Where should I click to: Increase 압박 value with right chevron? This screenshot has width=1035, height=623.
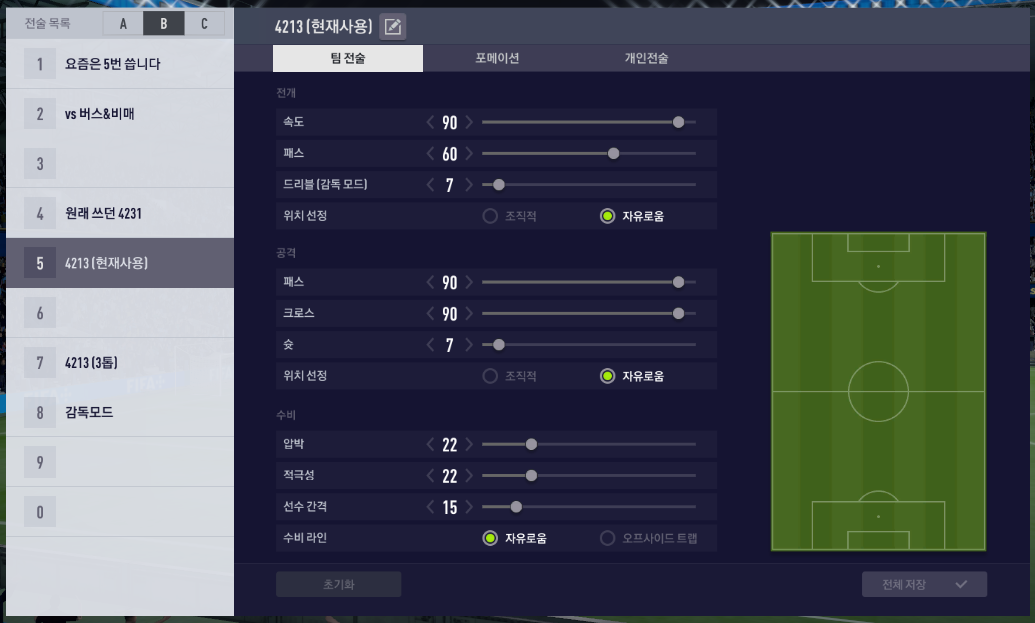point(469,445)
